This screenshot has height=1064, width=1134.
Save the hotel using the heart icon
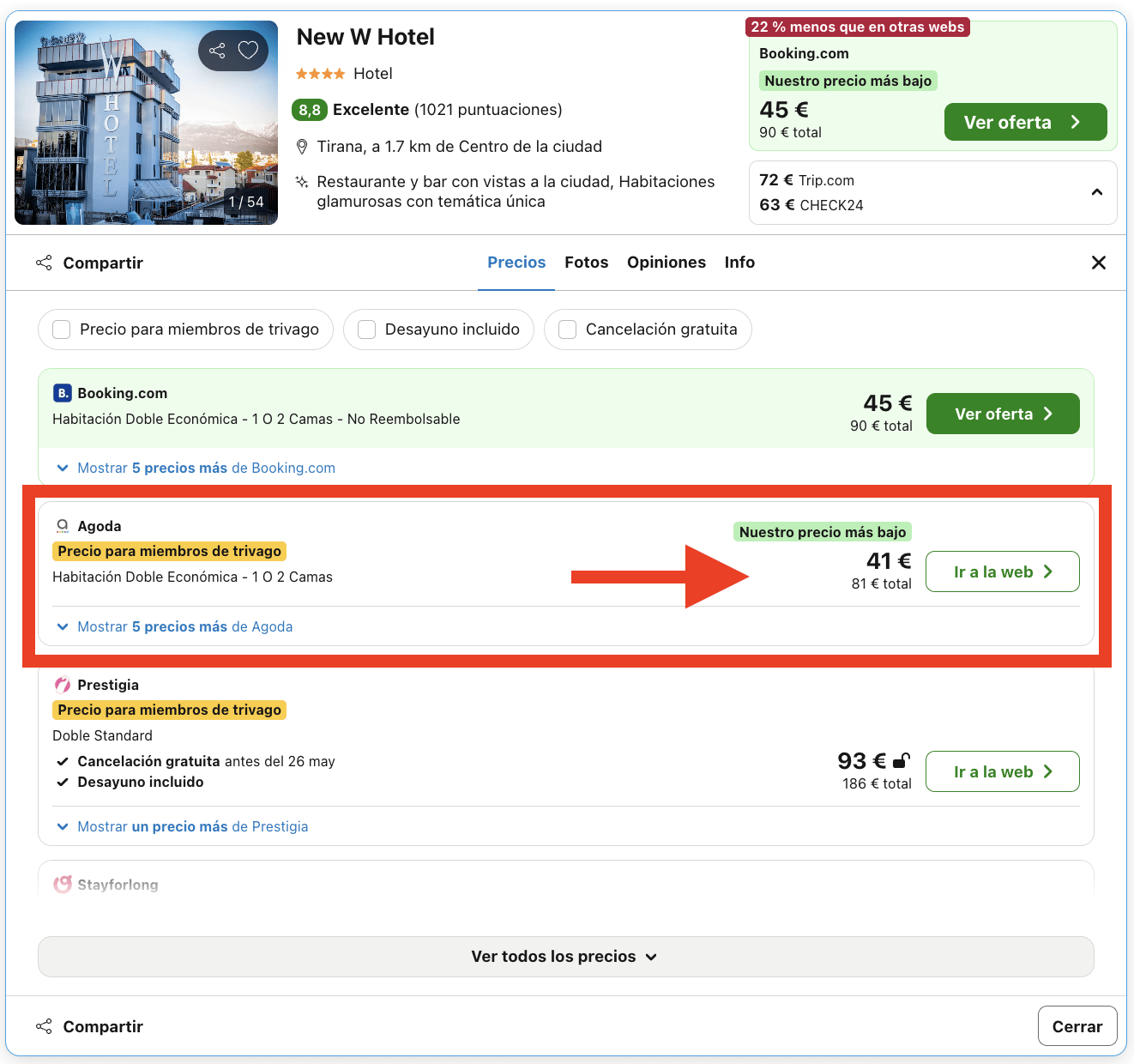point(248,50)
